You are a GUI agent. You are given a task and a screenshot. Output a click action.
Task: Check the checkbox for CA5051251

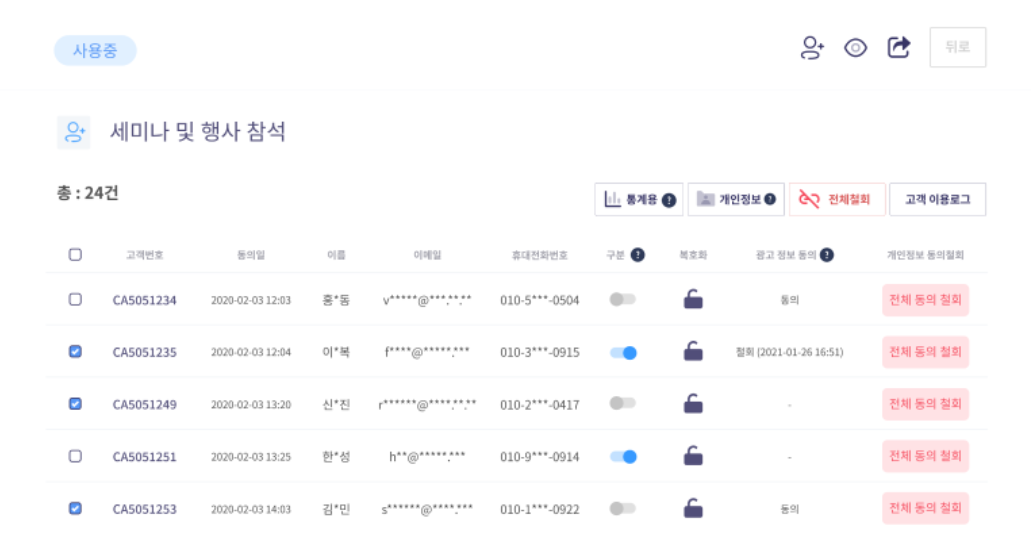pyautogui.click(x=76, y=456)
